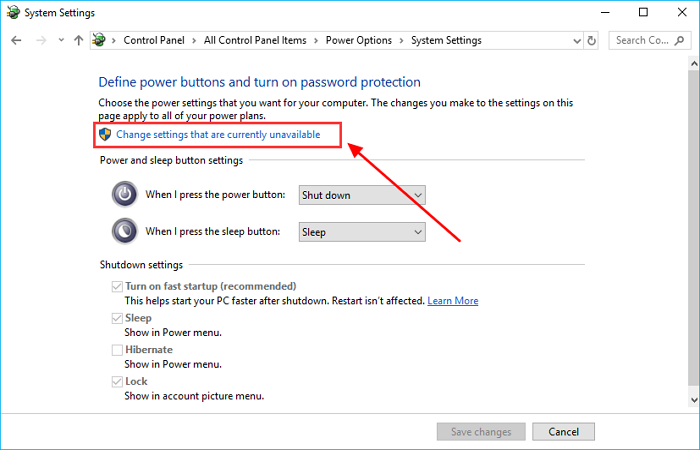Click the refresh icon beside address bar

[592, 41]
